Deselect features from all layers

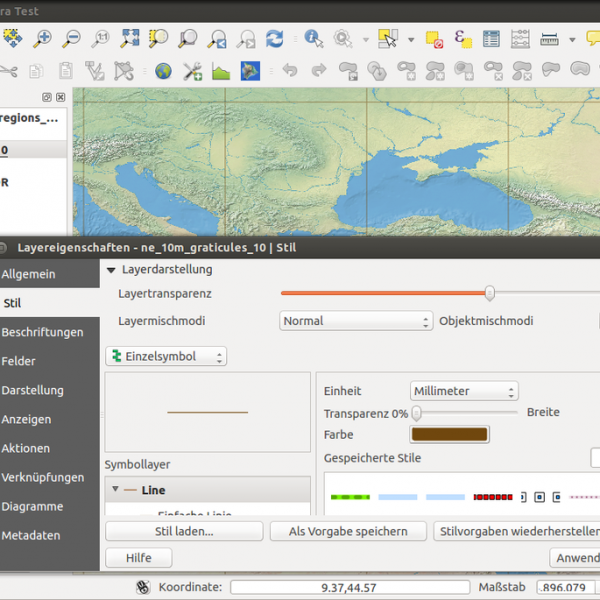(x=434, y=39)
